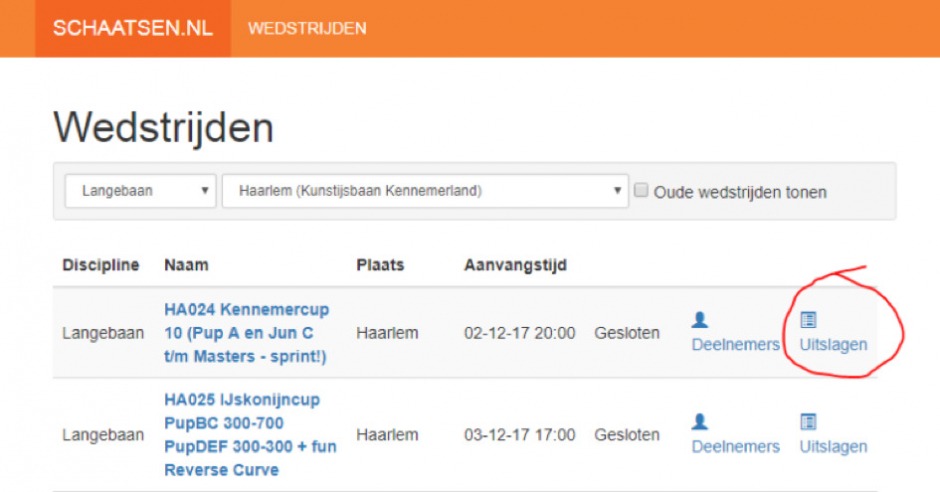Click the Naam column header
The width and height of the screenshot is (940, 492).
point(186,265)
